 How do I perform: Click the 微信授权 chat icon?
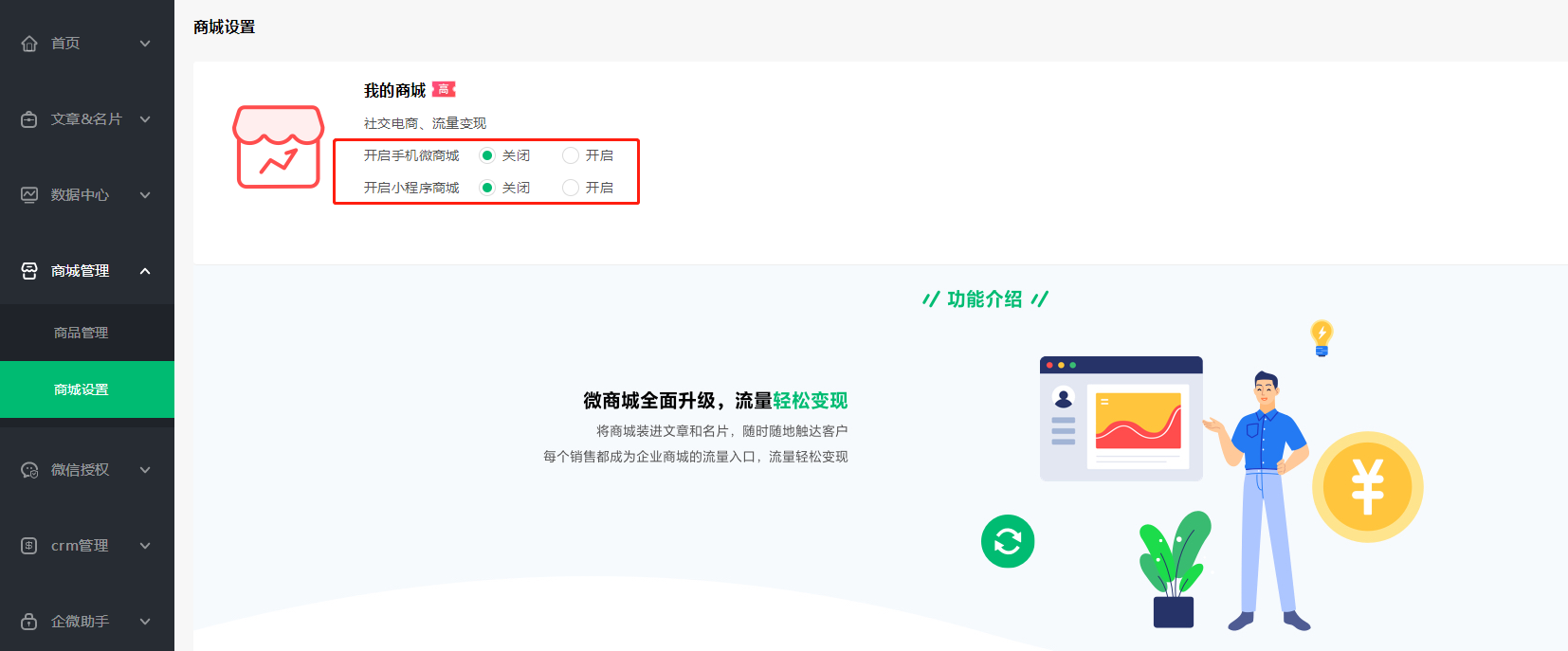click(29, 470)
